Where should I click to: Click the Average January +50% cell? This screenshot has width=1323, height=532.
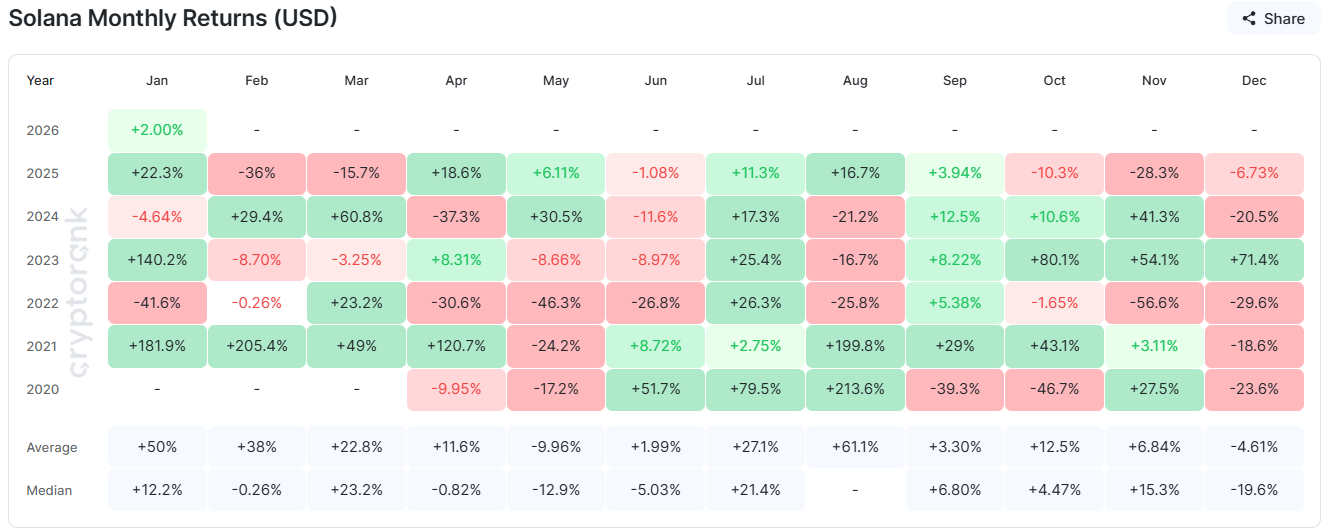(157, 447)
